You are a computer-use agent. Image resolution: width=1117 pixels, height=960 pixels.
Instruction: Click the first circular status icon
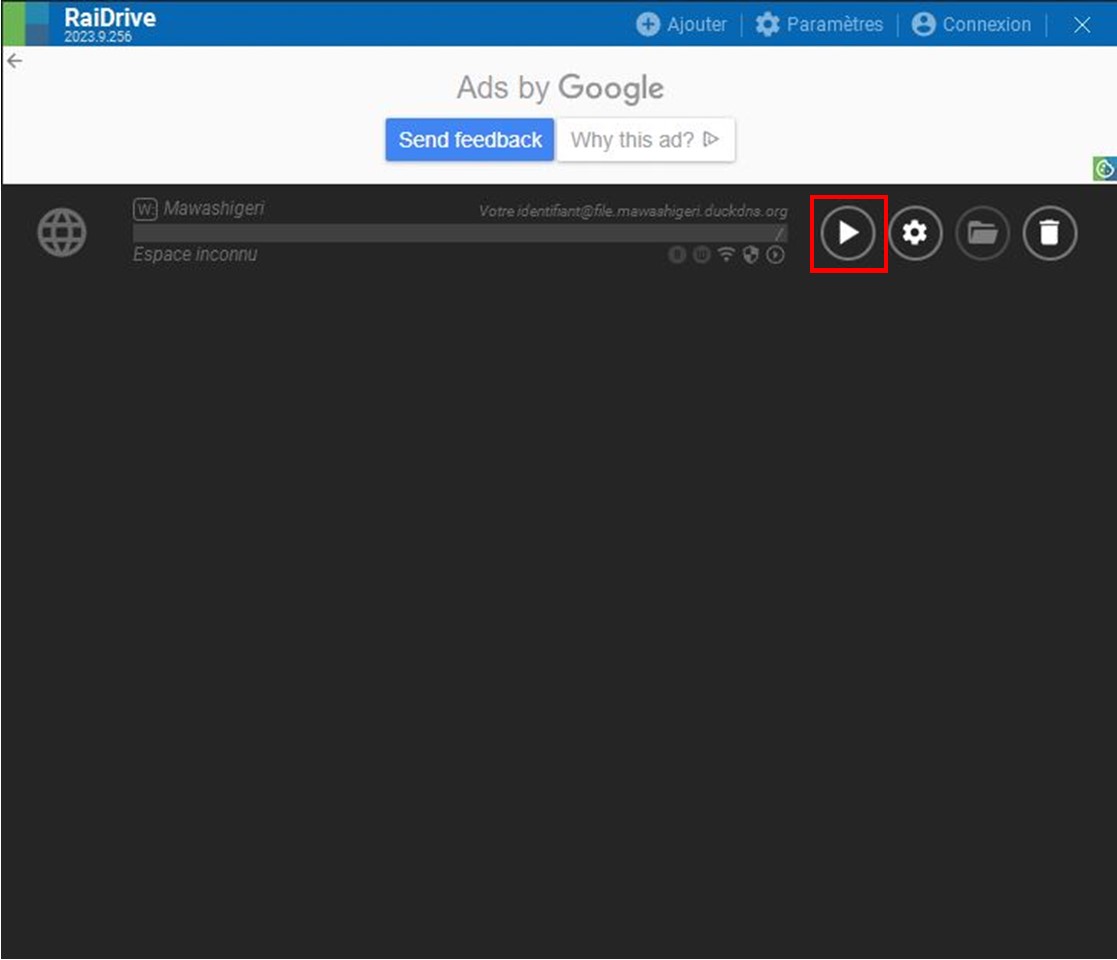pyautogui.click(x=677, y=255)
